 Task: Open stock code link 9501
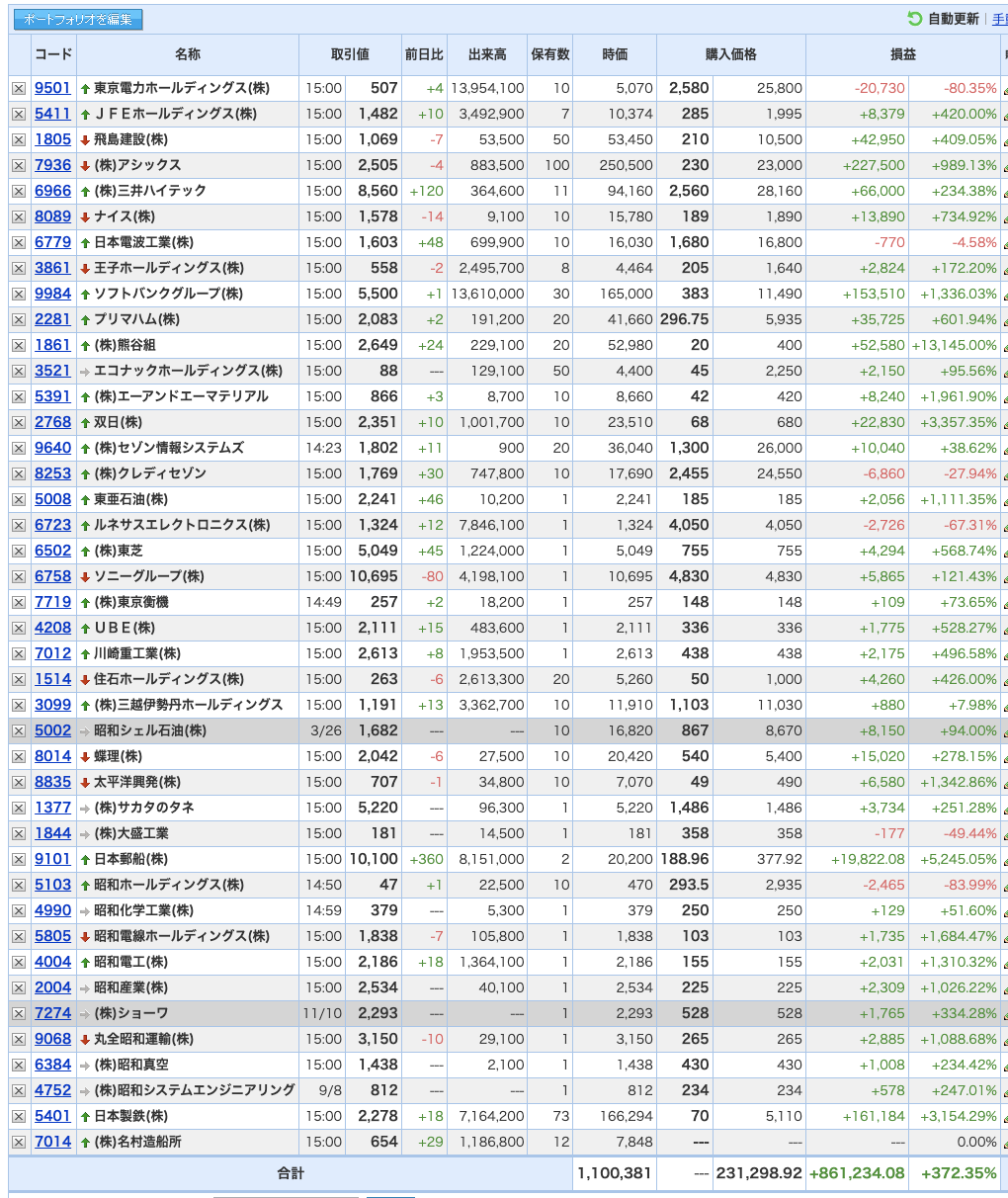[53, 88]
